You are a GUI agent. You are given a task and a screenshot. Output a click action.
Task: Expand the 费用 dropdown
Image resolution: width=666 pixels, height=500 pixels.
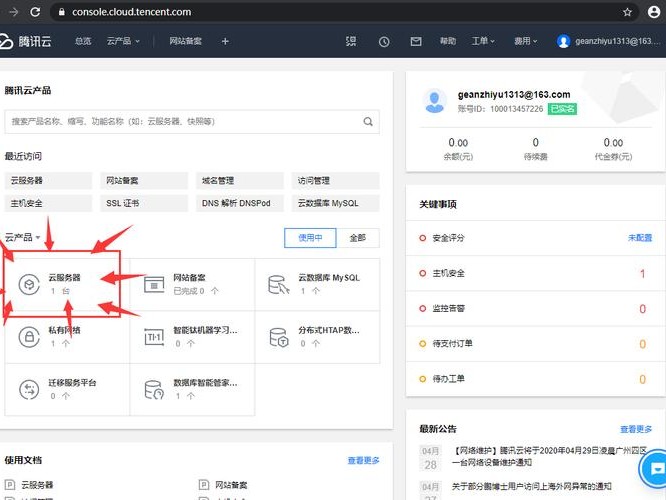(x=525, y=41)
